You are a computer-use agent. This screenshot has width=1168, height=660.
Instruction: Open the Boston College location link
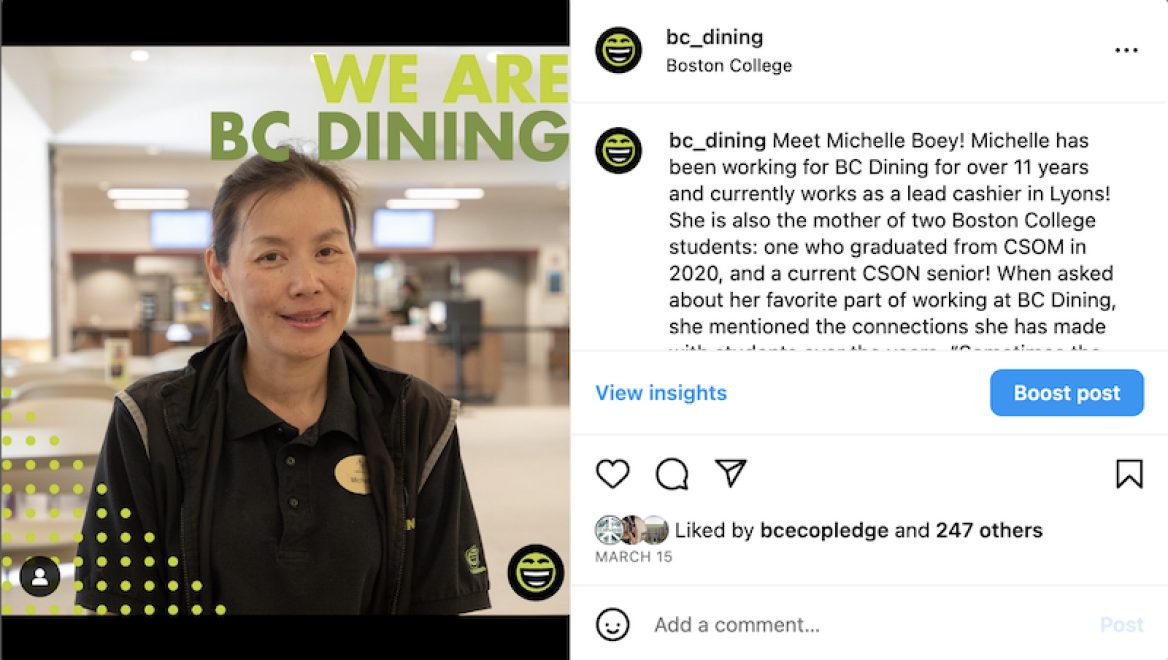(729, 66)
